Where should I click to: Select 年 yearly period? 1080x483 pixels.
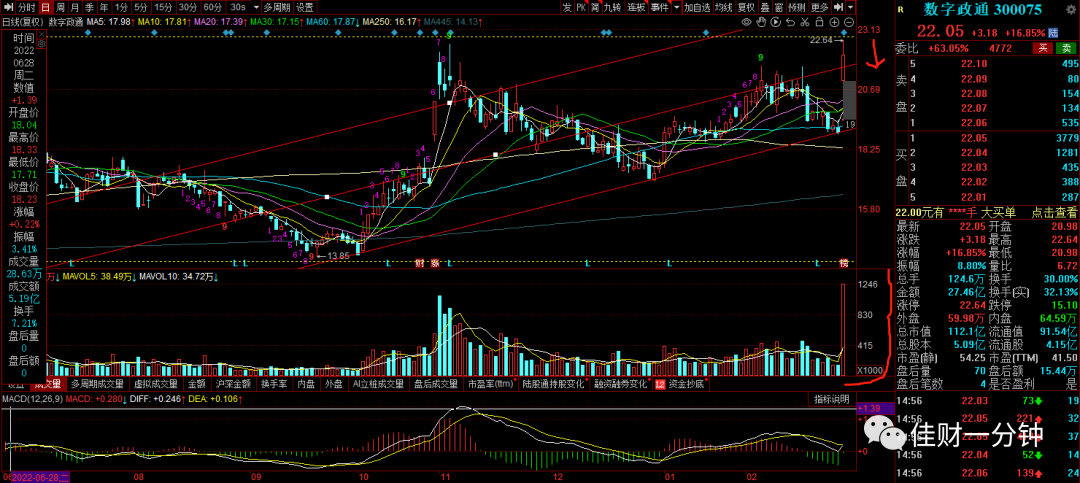pos(103,8)
